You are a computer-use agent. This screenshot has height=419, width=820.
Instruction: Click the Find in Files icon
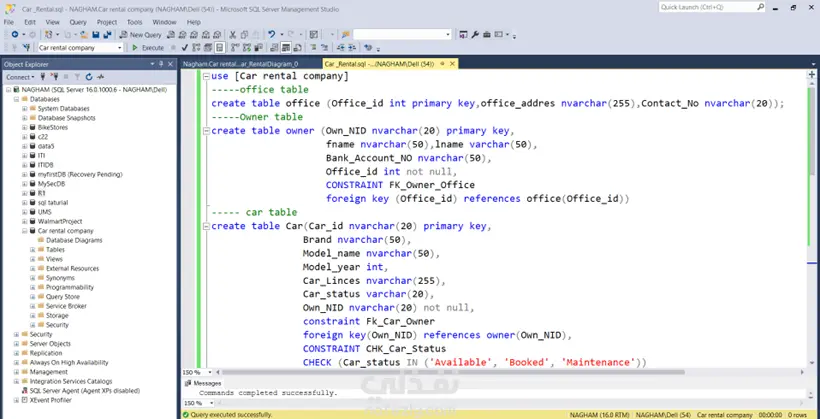[345, 35]
